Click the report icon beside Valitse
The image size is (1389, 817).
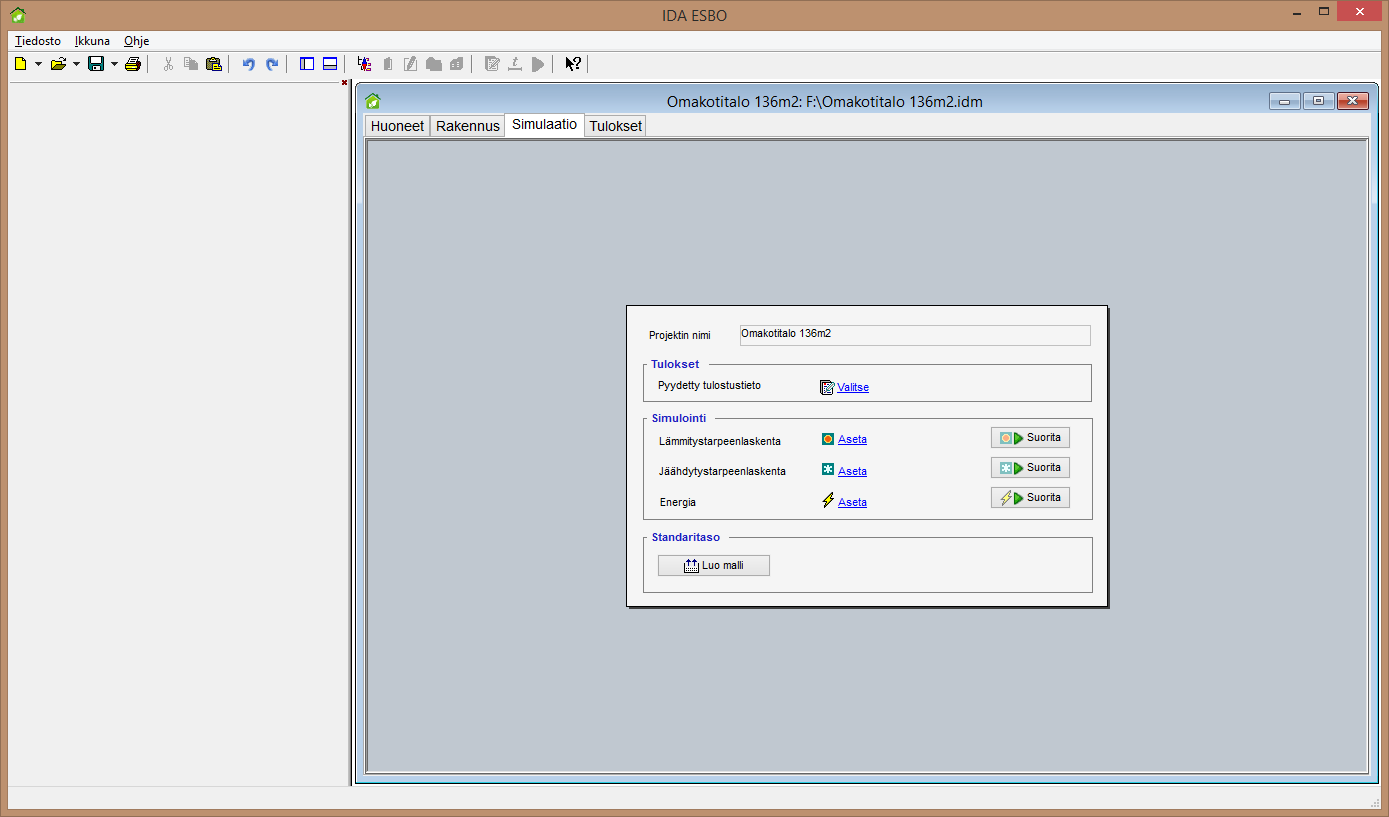(827, 387)
